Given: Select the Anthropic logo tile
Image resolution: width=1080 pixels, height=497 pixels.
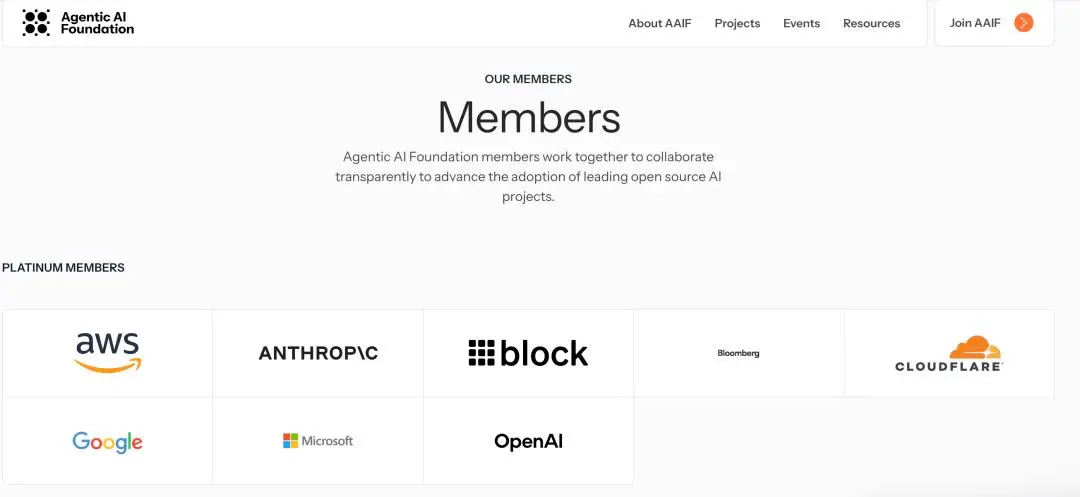Looking at the screenshot, I should 318,353.
